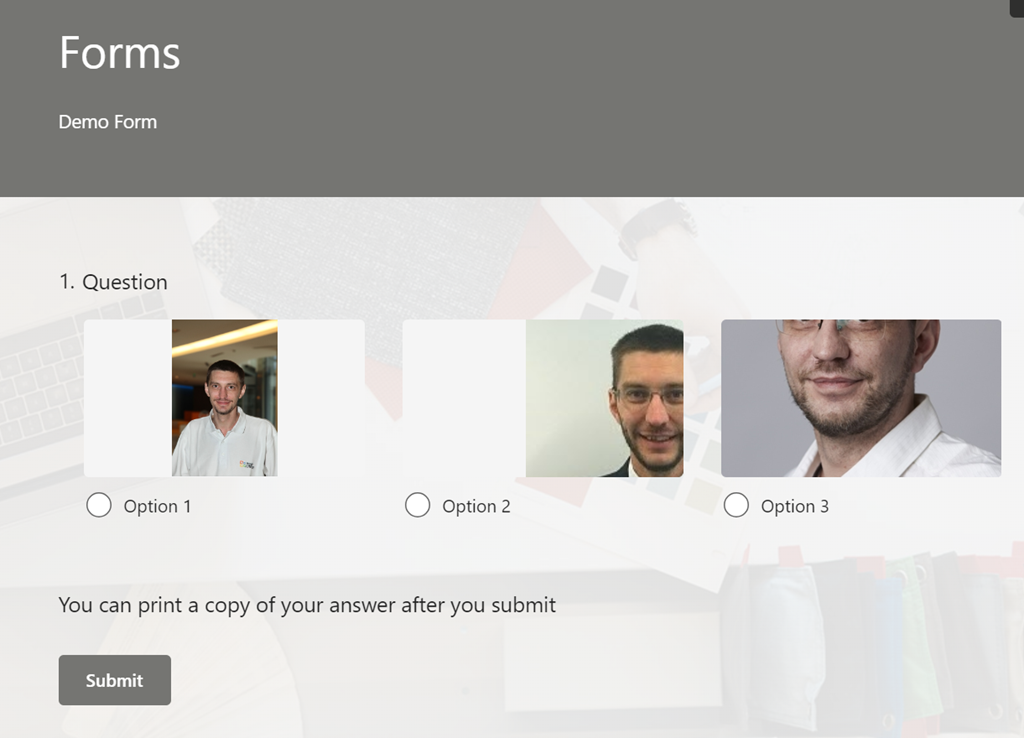Click the "Option 3" label text
The height and width of the screenshot is (738, 1024).
(794, 506)
